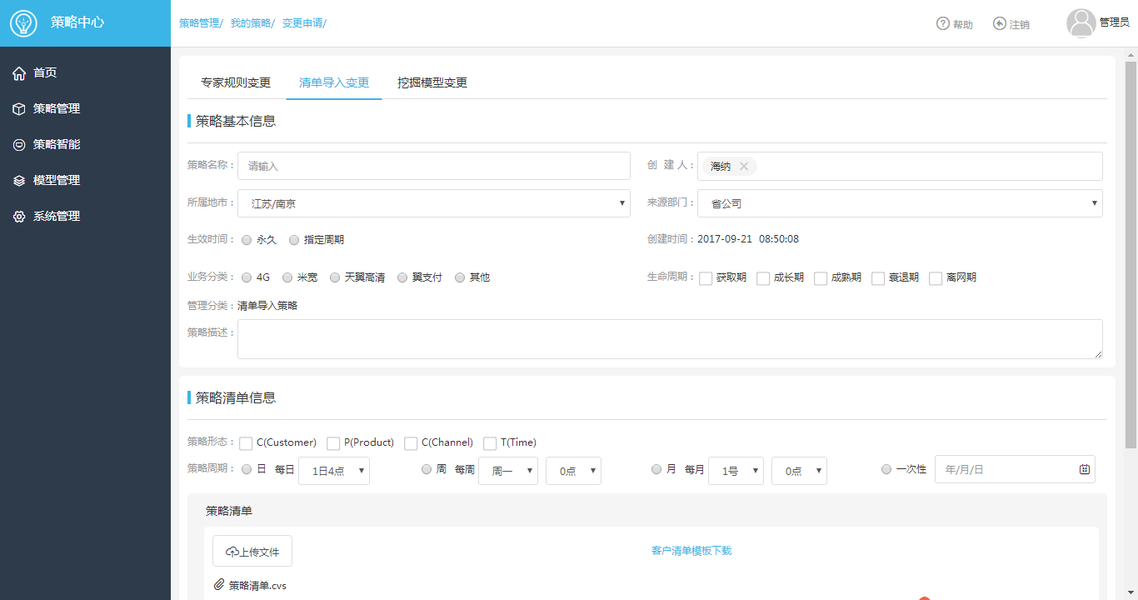Click the home icon beside 首页
The height and width of the screenshot is (600, 1138).
[19, 73]
